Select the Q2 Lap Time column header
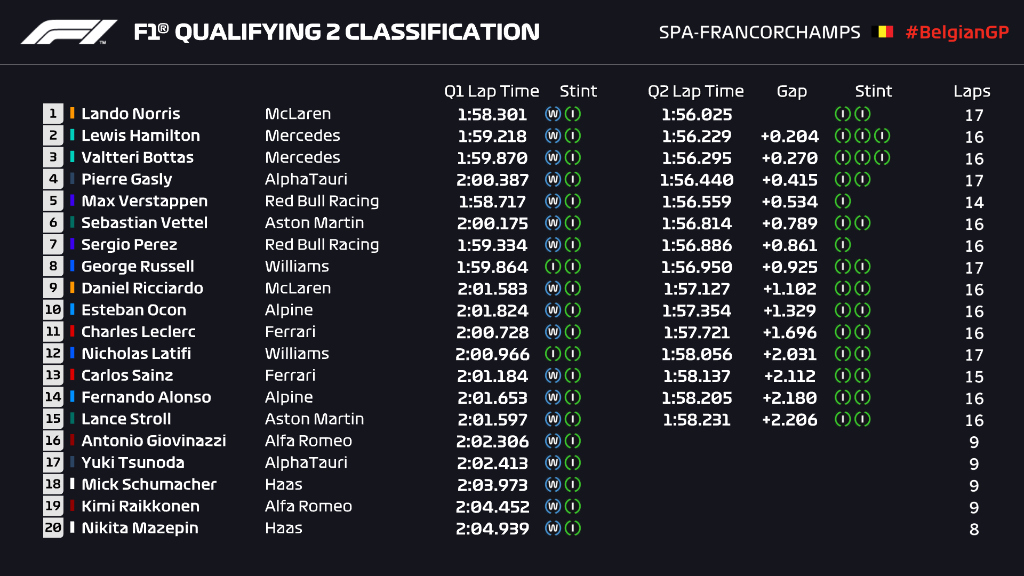This screenshot has width=1024, height=576. [x=695, y=91]
